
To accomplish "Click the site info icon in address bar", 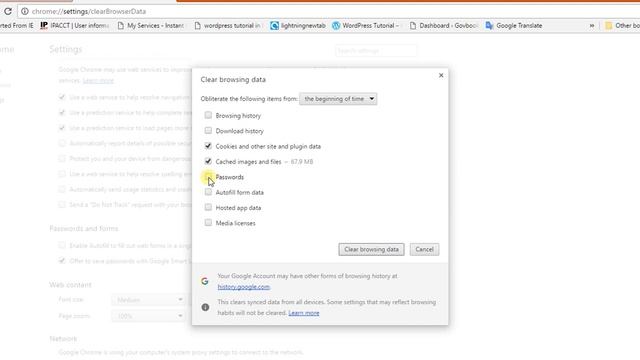I will click(24, 11).
